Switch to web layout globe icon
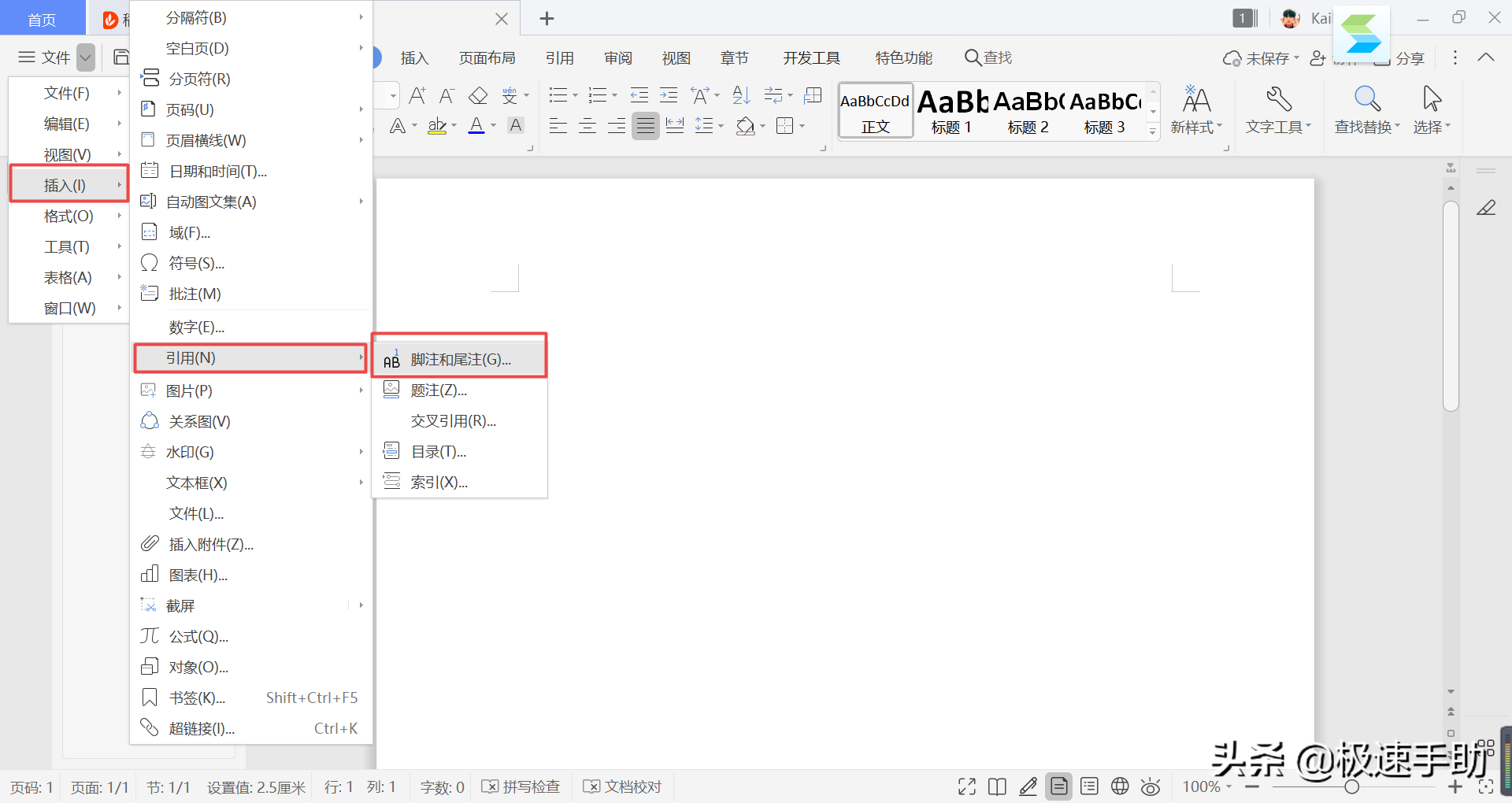This screenshot has width=1512, height=803. point(1120,786)
